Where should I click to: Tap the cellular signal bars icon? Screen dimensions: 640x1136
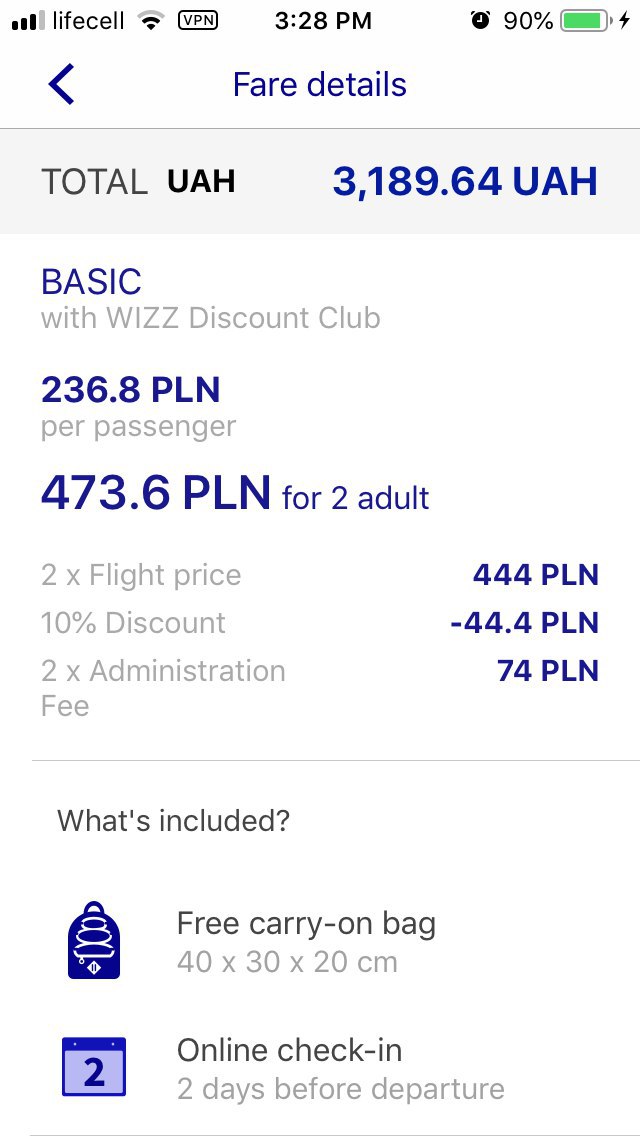click(28, 21)
